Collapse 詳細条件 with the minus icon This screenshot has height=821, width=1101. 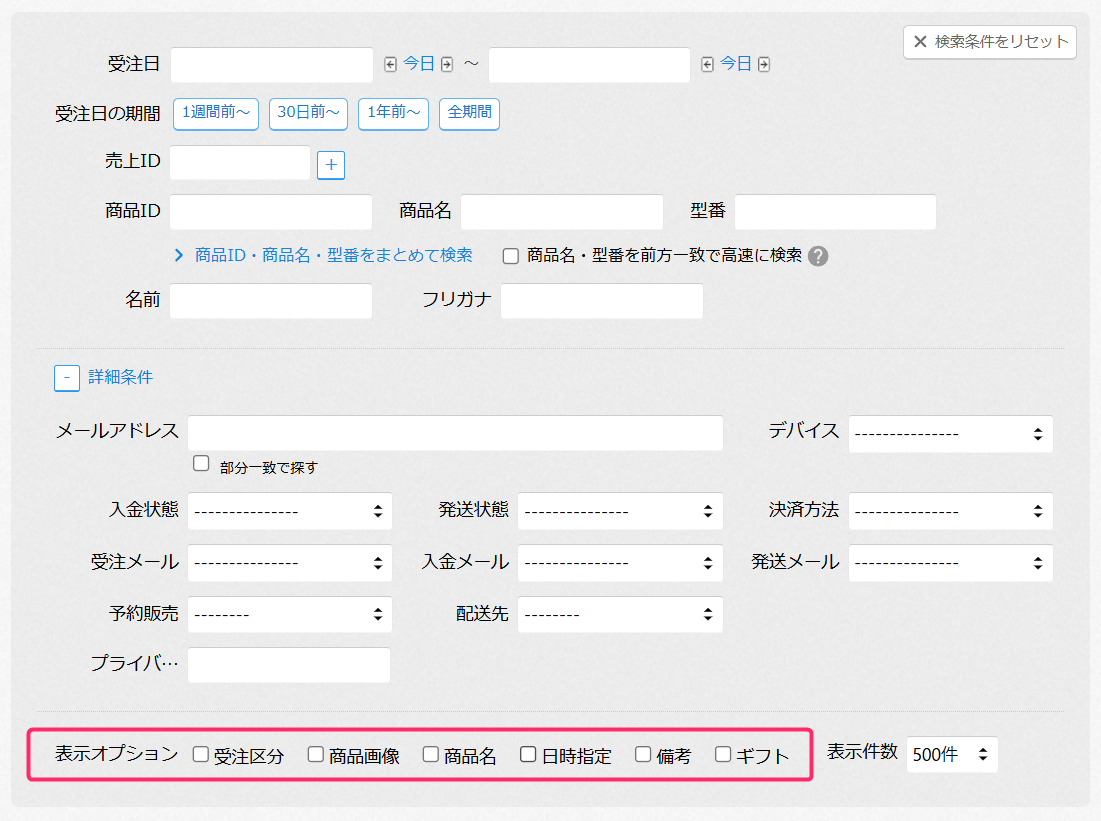(x=67, y=378)
